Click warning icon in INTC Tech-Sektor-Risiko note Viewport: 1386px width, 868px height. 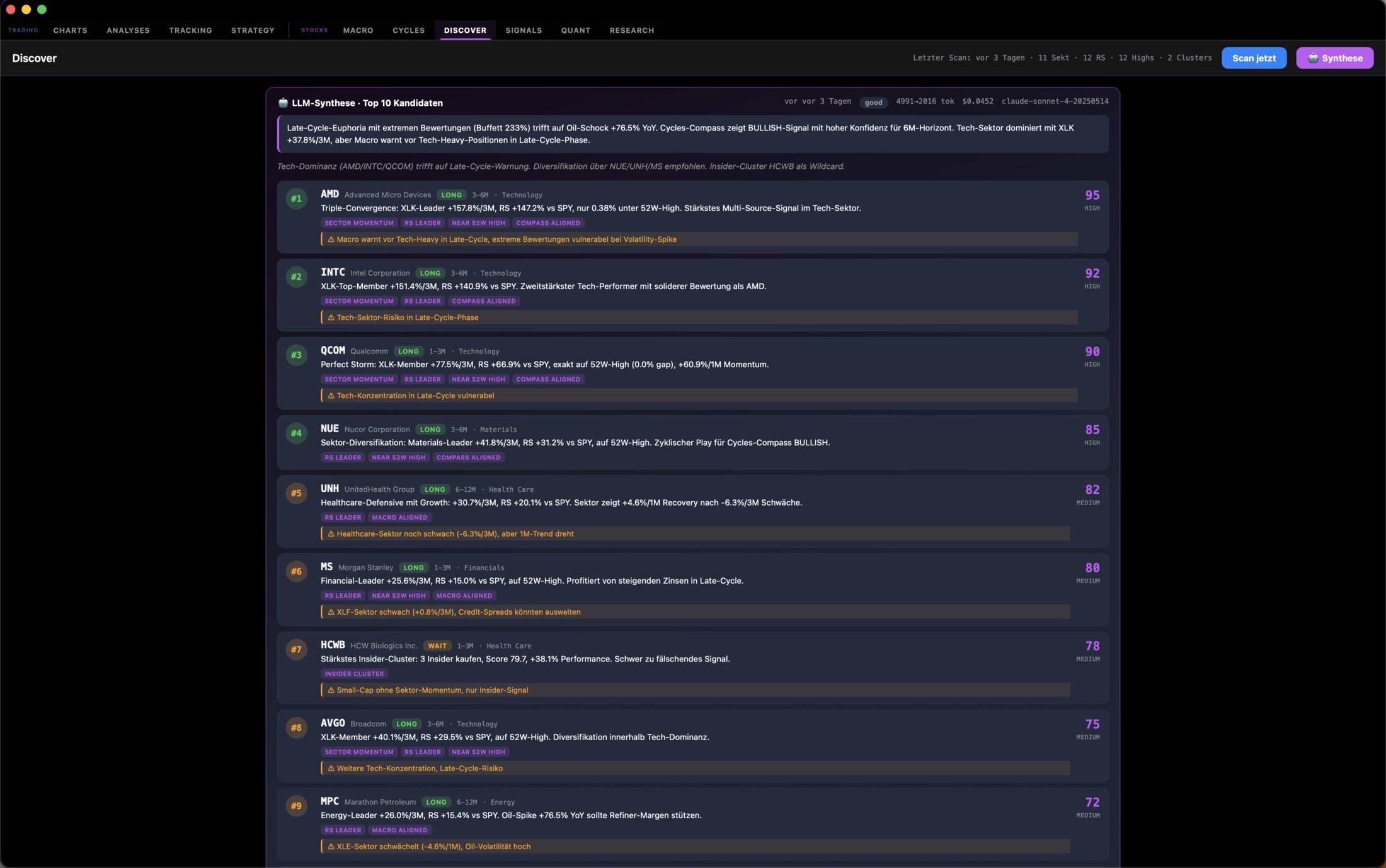(331, 317)
